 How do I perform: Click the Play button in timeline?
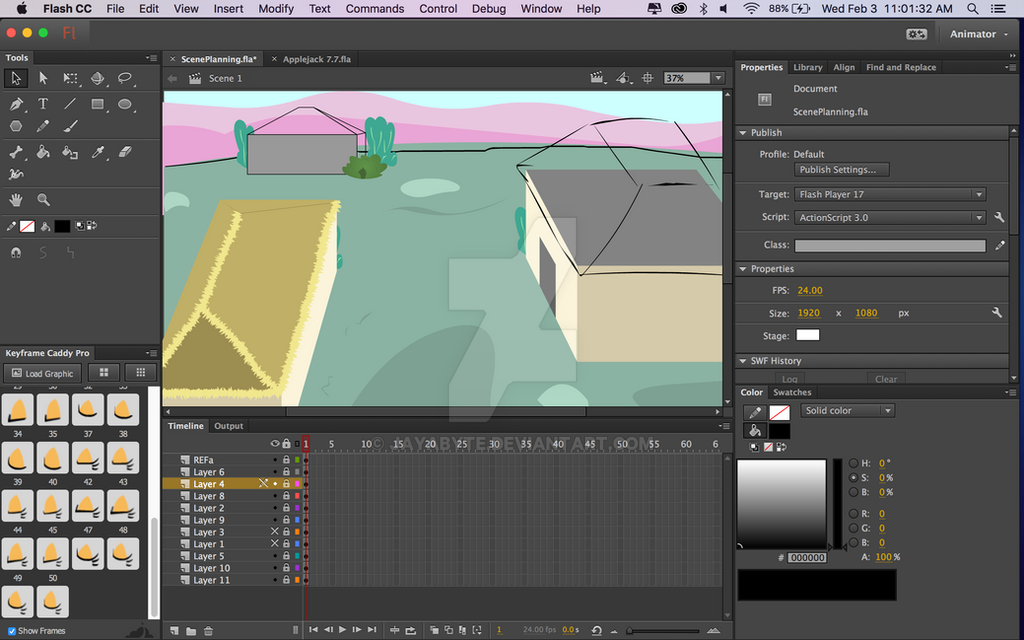[x=342, y=630]
